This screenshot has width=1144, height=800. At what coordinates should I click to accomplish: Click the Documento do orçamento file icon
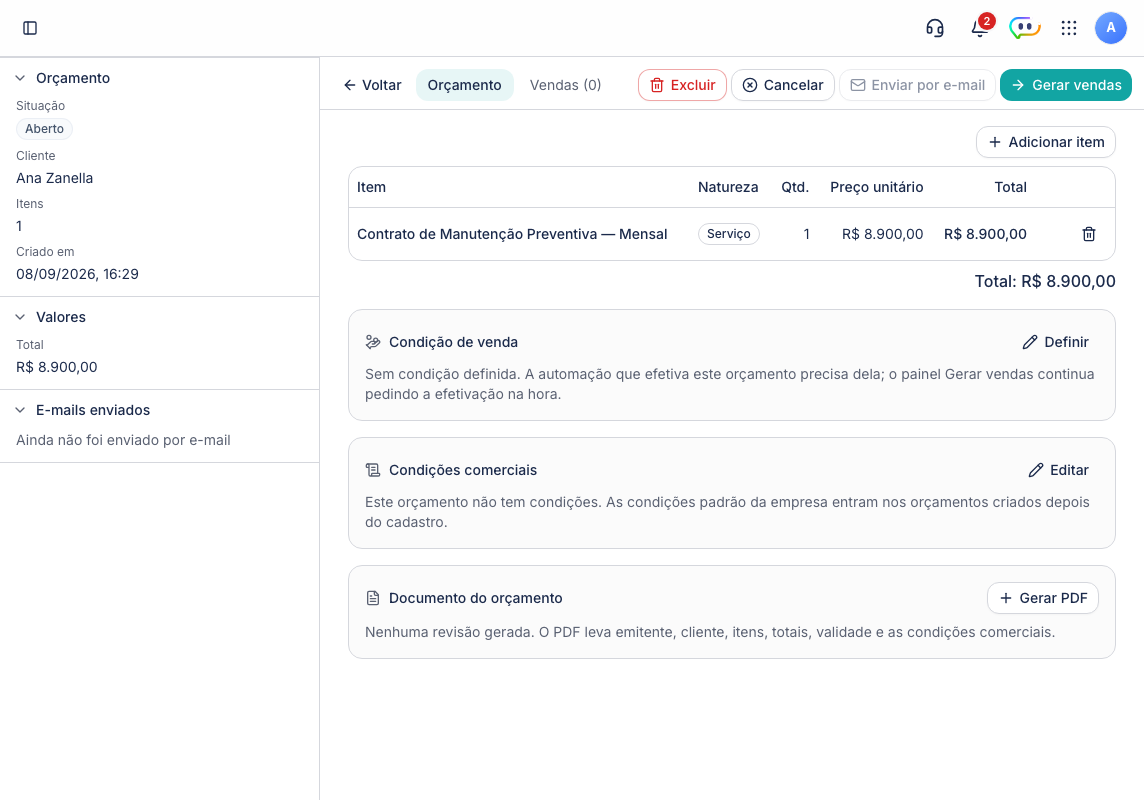(x=373, y=598)
